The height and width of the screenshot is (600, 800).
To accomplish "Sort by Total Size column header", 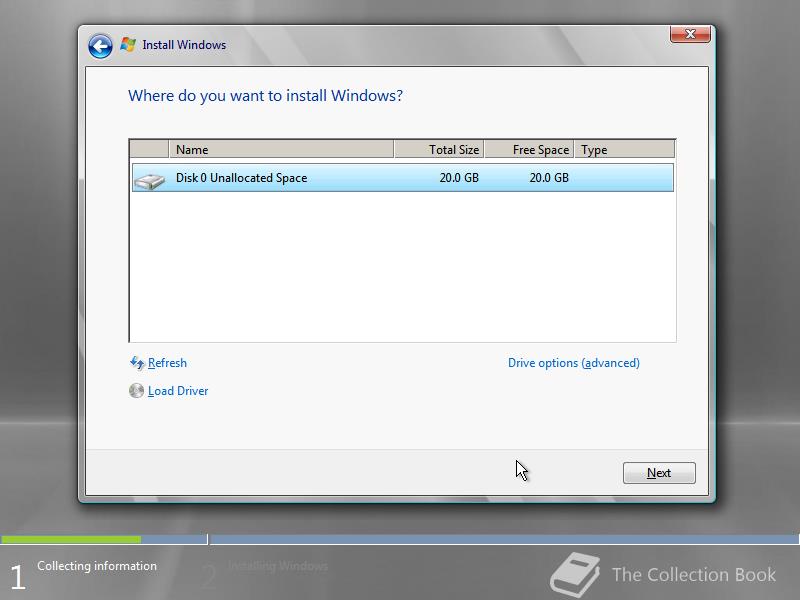I will coord(439,149).
